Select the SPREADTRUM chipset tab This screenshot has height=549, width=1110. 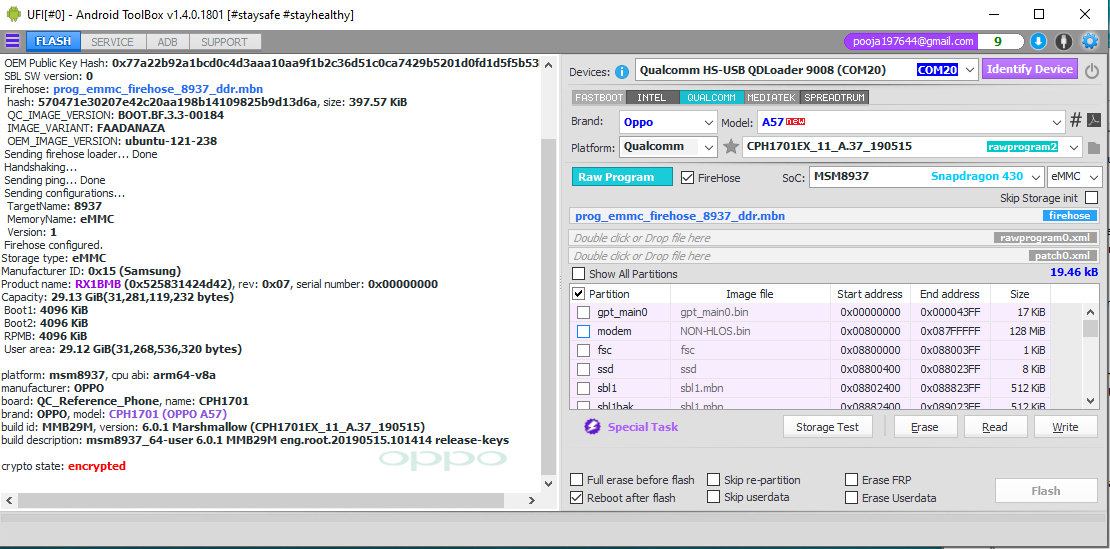pyautogui.click(x=835, y=98)
